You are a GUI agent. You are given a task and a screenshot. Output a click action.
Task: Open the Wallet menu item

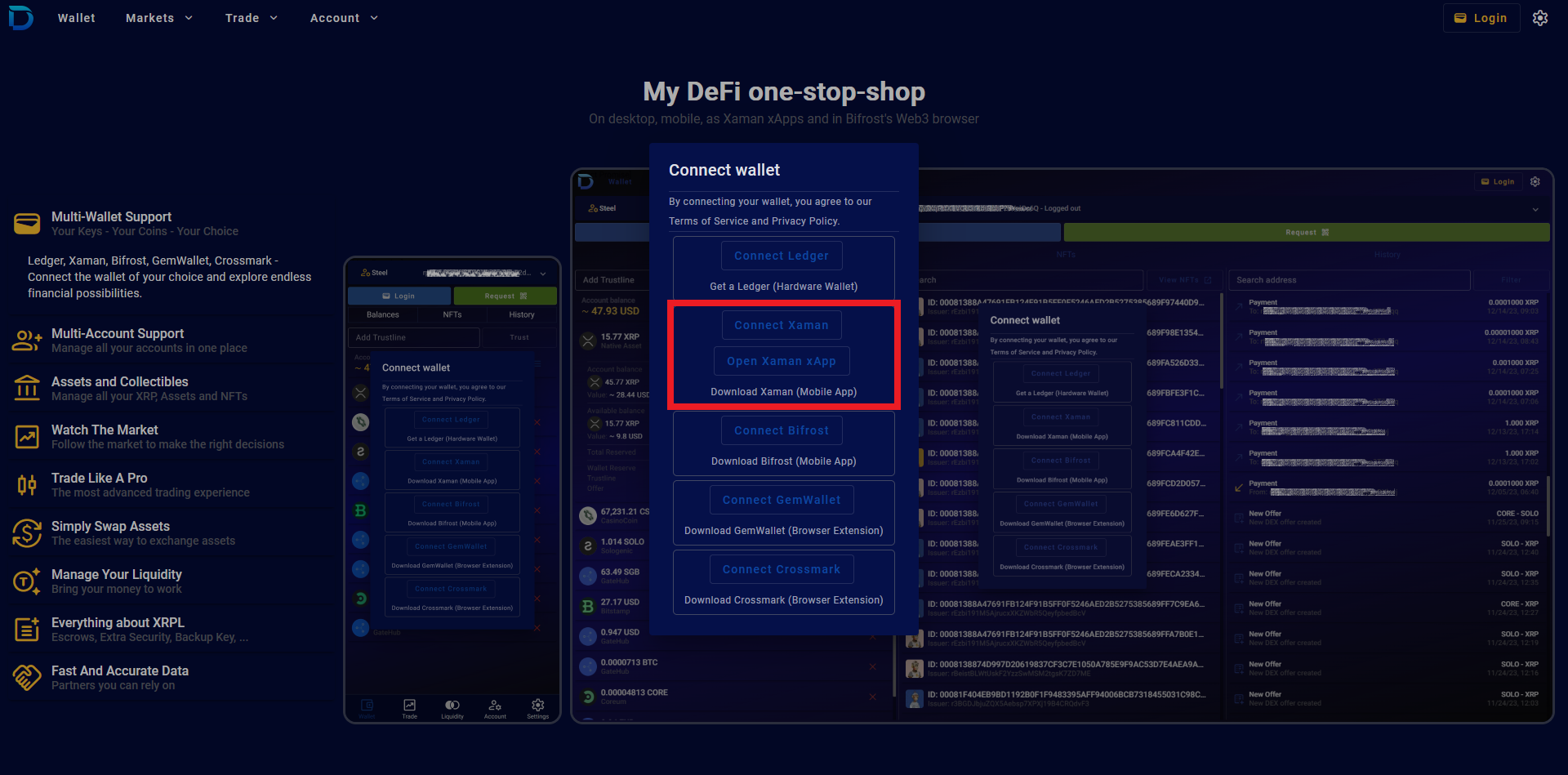[x=76, y=18]
